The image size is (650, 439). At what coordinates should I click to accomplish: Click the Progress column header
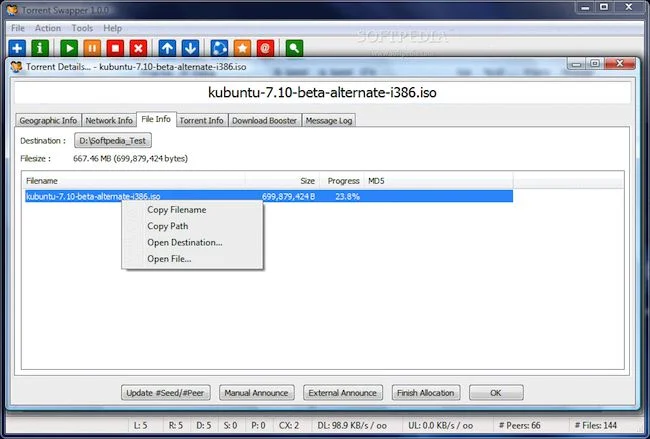(x=342, y=181)
